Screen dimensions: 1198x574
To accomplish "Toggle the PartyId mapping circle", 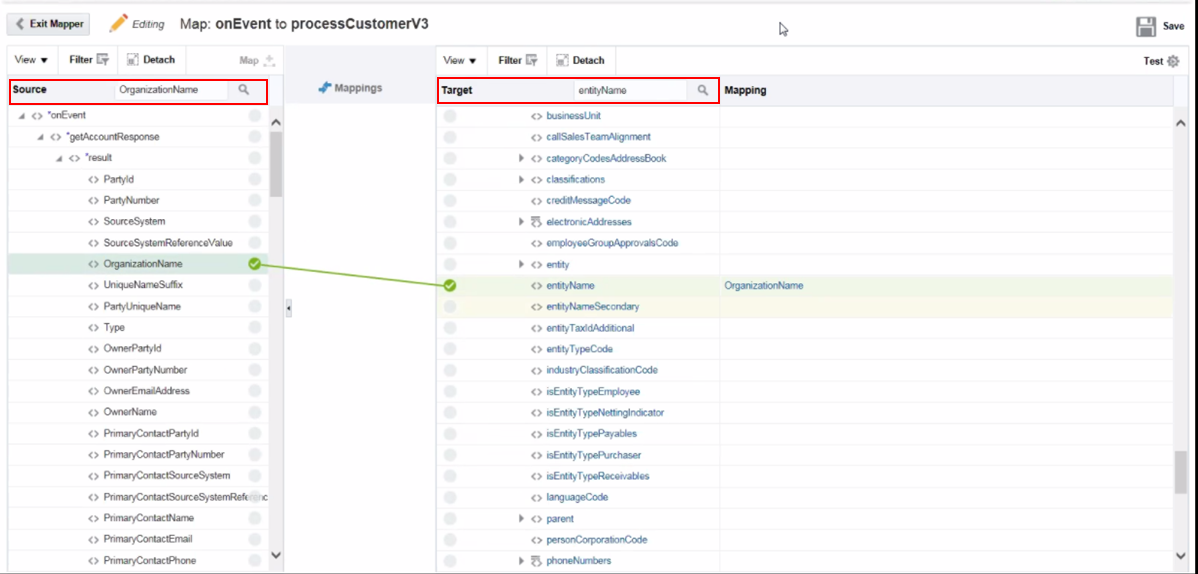I will (254, 179).
